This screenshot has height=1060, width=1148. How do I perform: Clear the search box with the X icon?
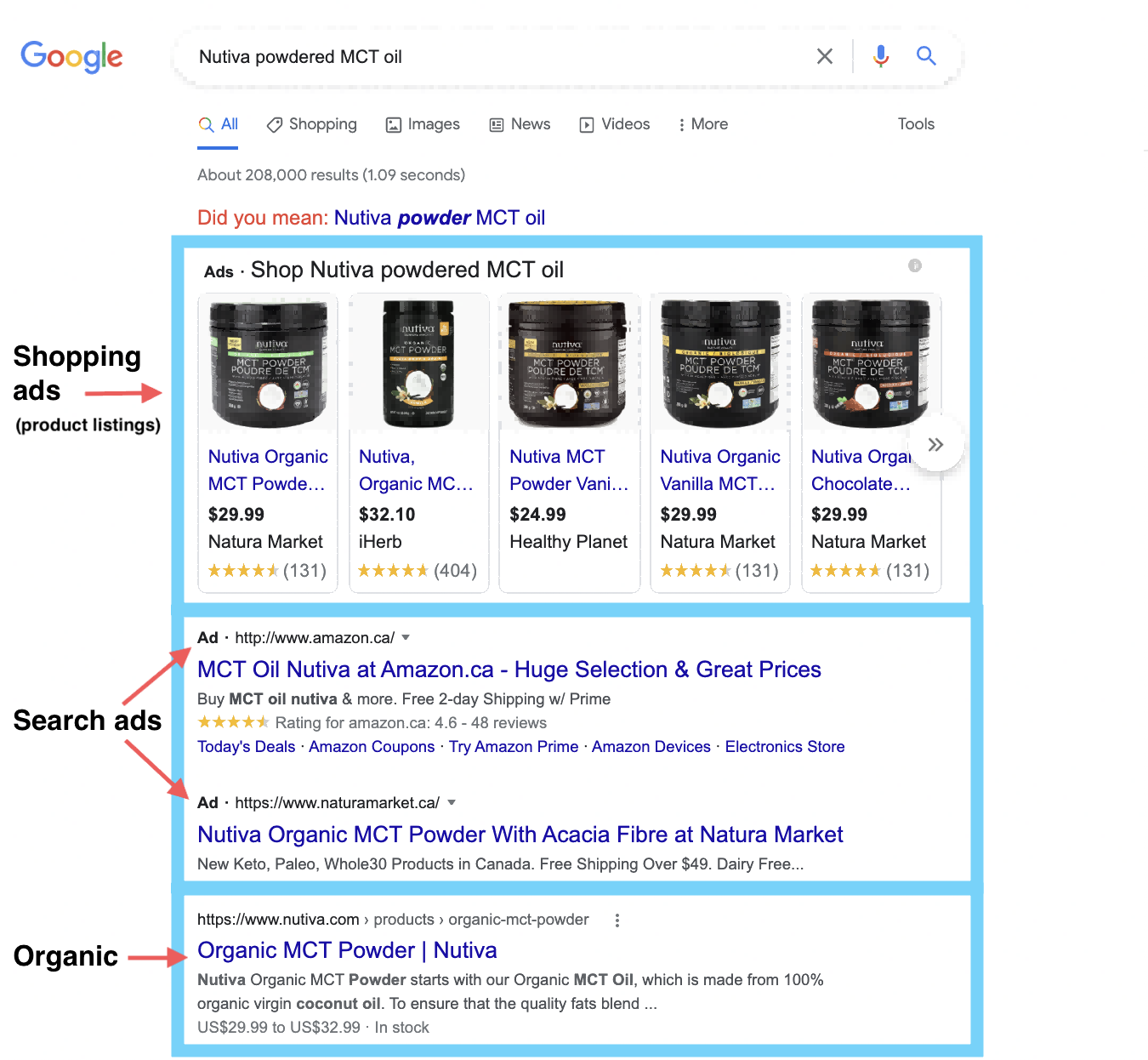[825, 56]
